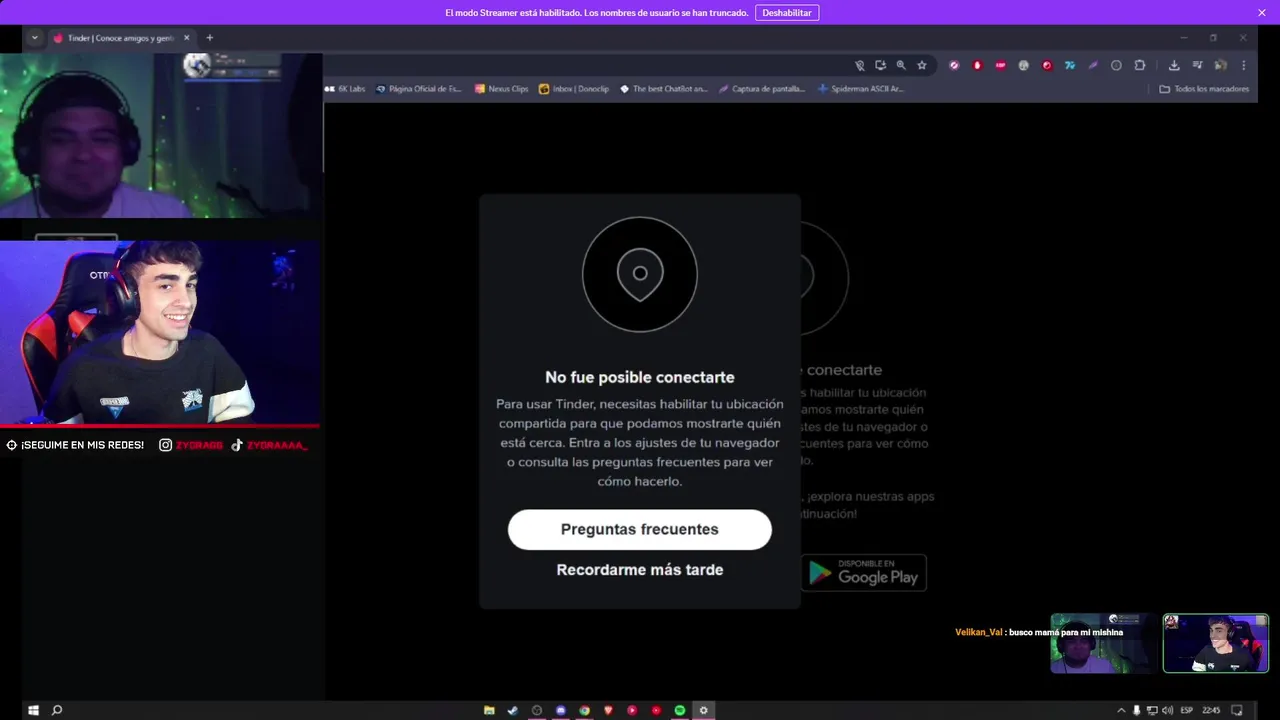Screen dimensions: 1280x720
Task: Open a new browser tab
Action: click(x=209, y=38)
